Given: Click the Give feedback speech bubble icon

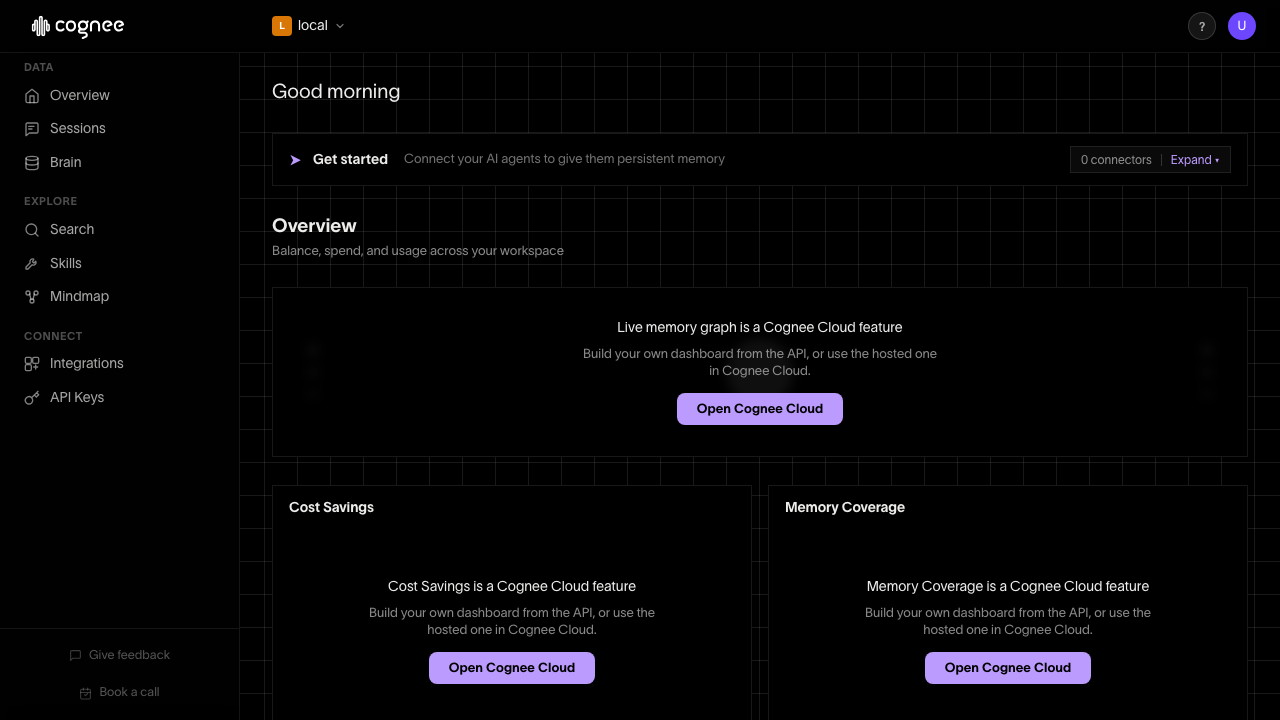Looking at the screenshot, I should [x=75, y=656].
